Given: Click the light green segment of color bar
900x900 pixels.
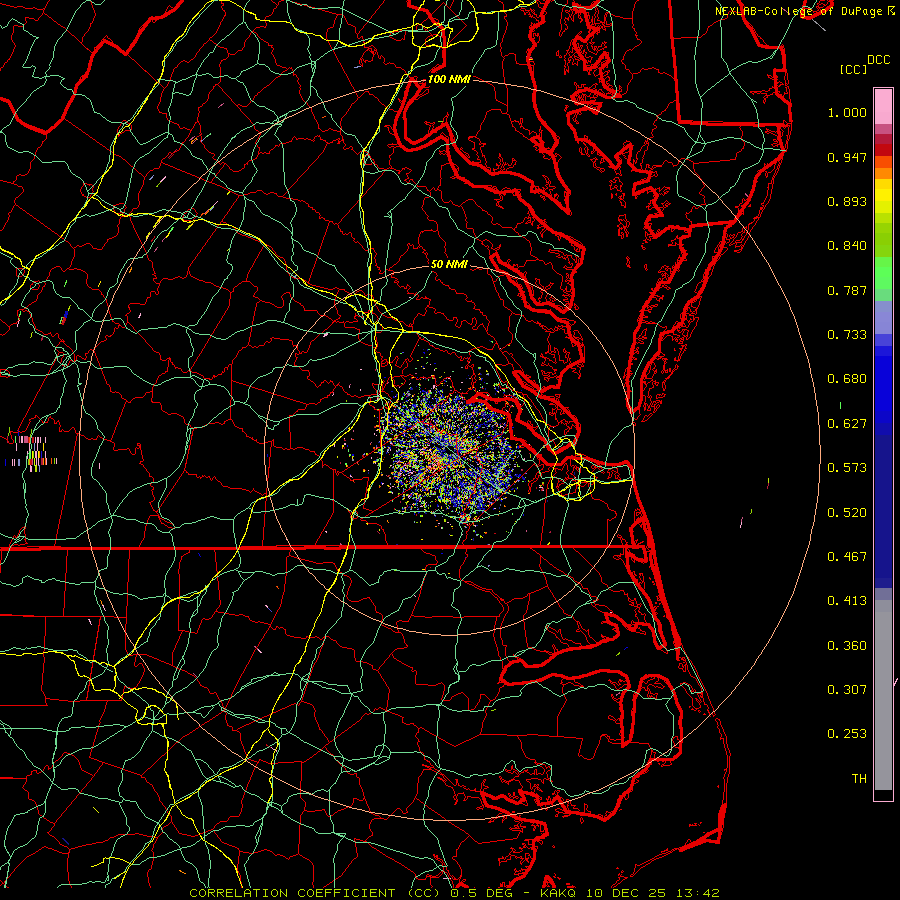Looking at the screenshot, I should (x=883, y=273).
